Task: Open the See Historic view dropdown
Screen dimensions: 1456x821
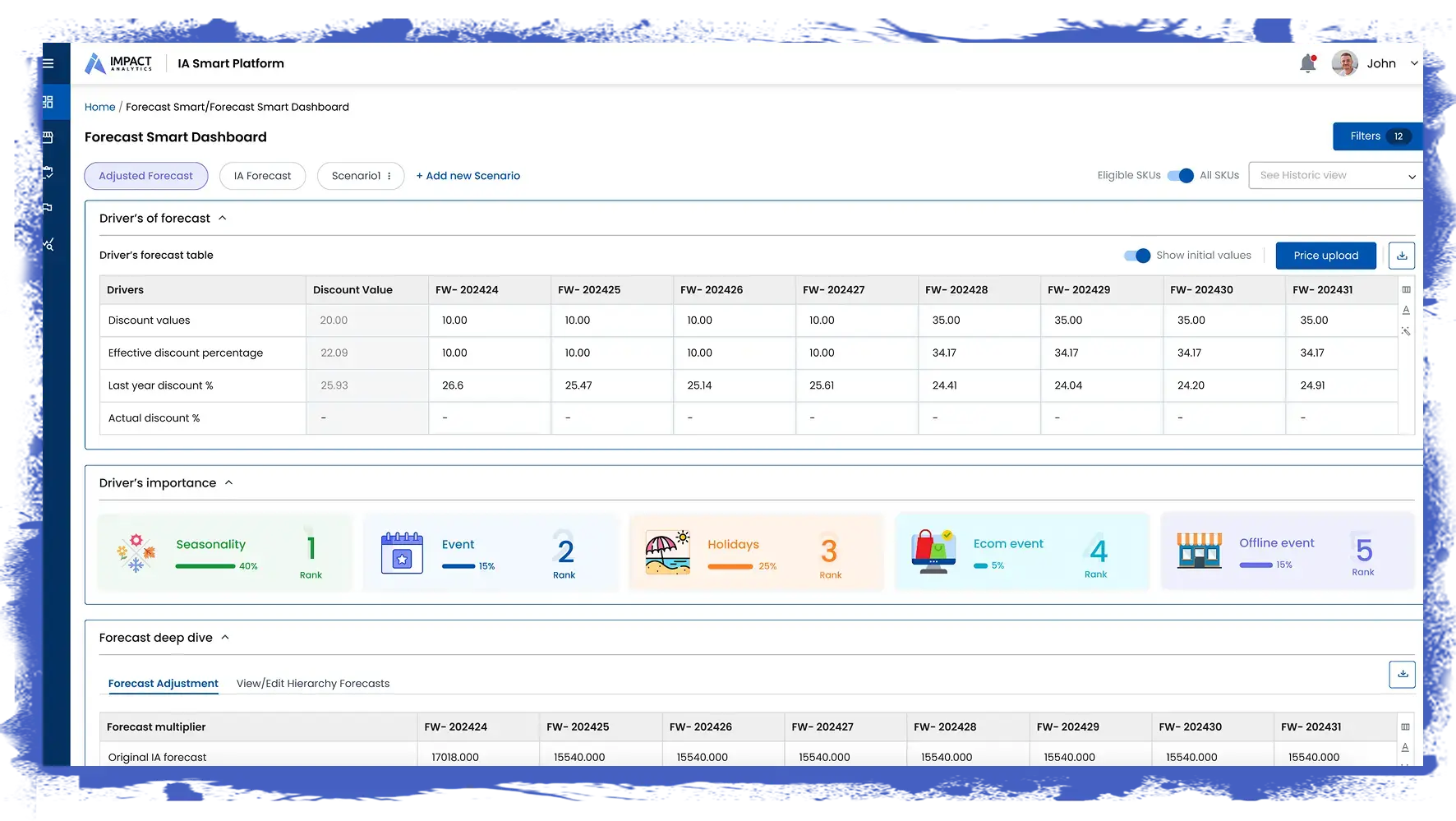Action: click(x=1335, y=176)
